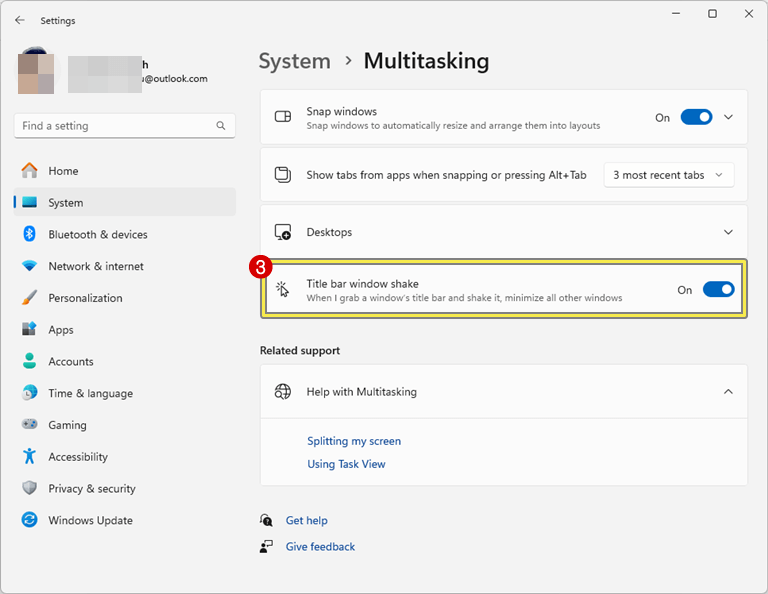Viewport: 768px width, 594px height.
Task: Open the Using Task View link
Action: coord(346,464)
